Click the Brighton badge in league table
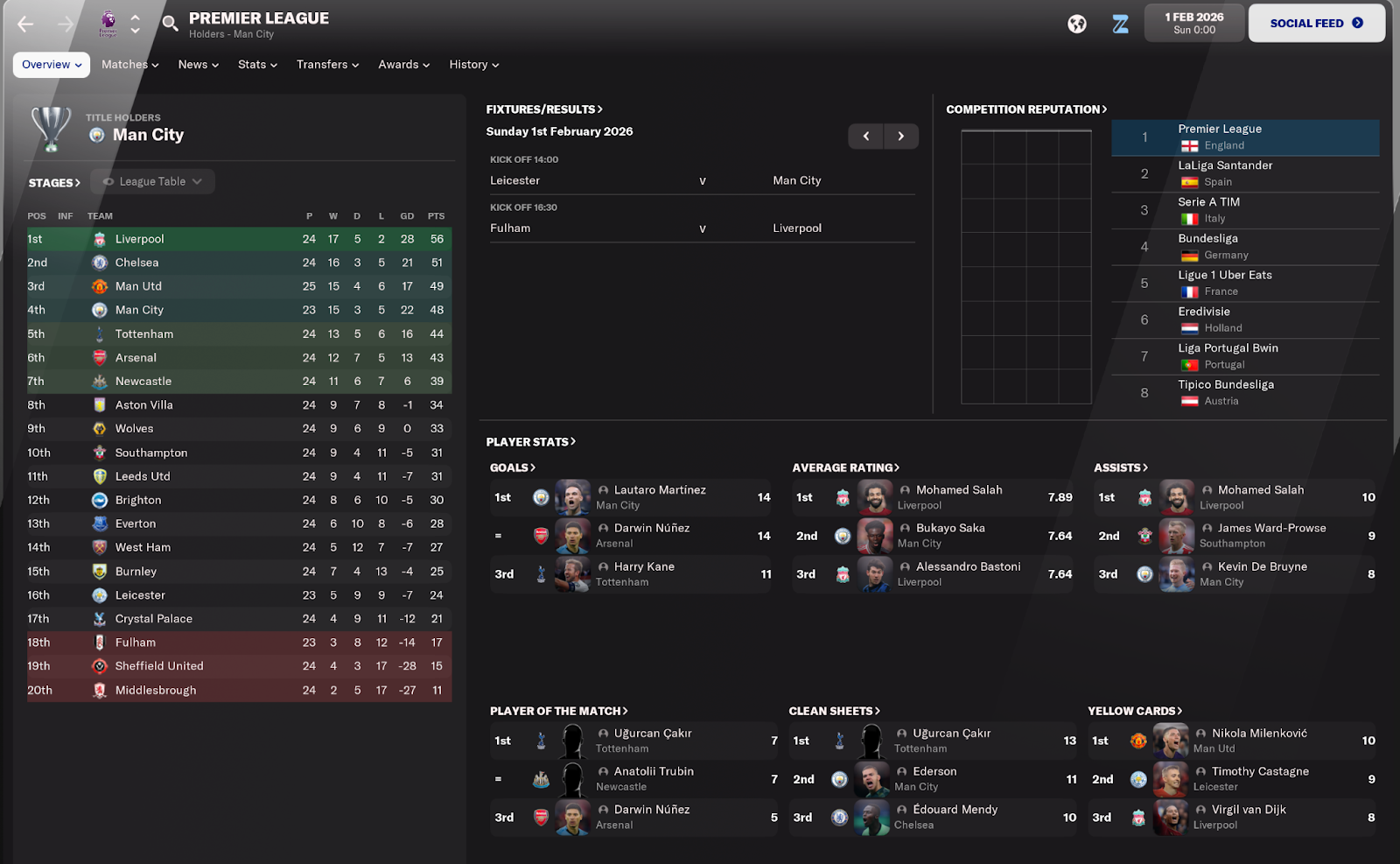 click(x=100, y=500)
